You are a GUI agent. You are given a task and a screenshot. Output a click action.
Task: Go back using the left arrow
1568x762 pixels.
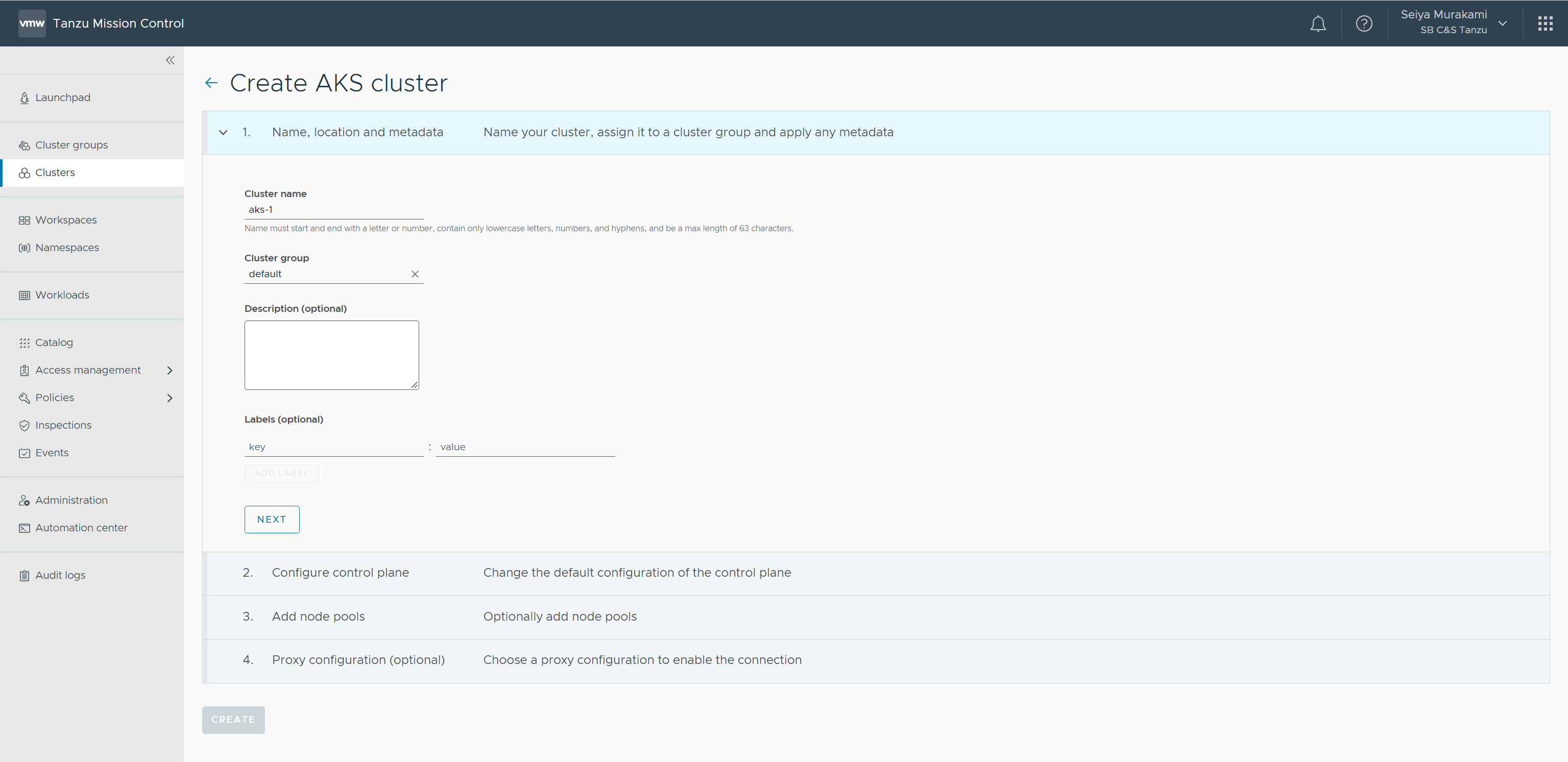tap(211, 83)
